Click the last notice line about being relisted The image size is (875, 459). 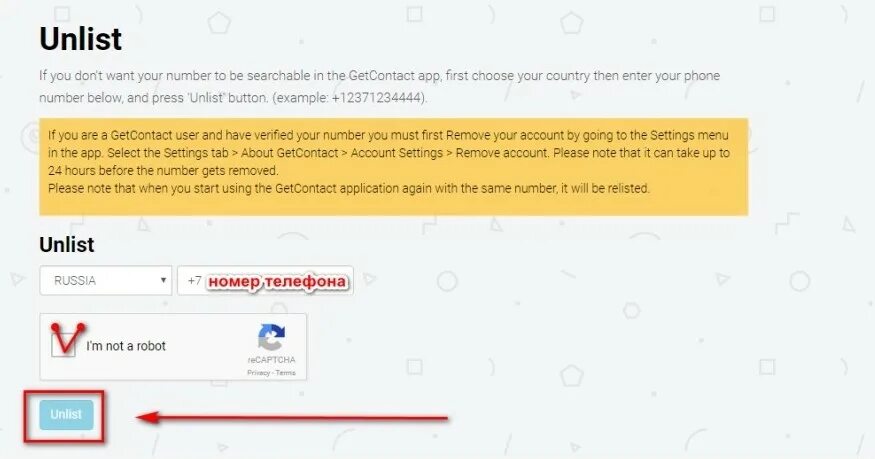pos(349,189)
